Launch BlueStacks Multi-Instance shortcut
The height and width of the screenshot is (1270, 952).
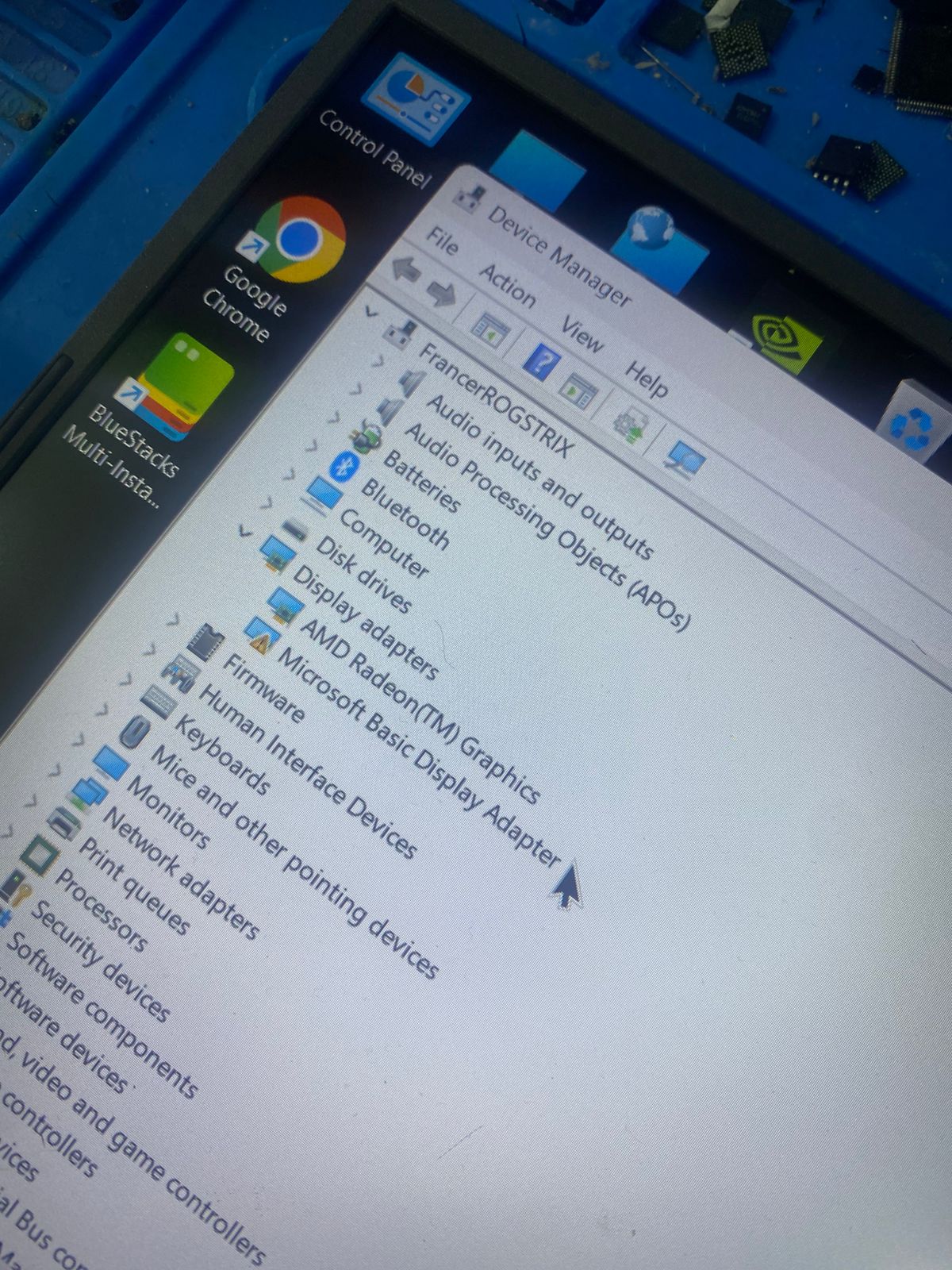click(181, 387)
